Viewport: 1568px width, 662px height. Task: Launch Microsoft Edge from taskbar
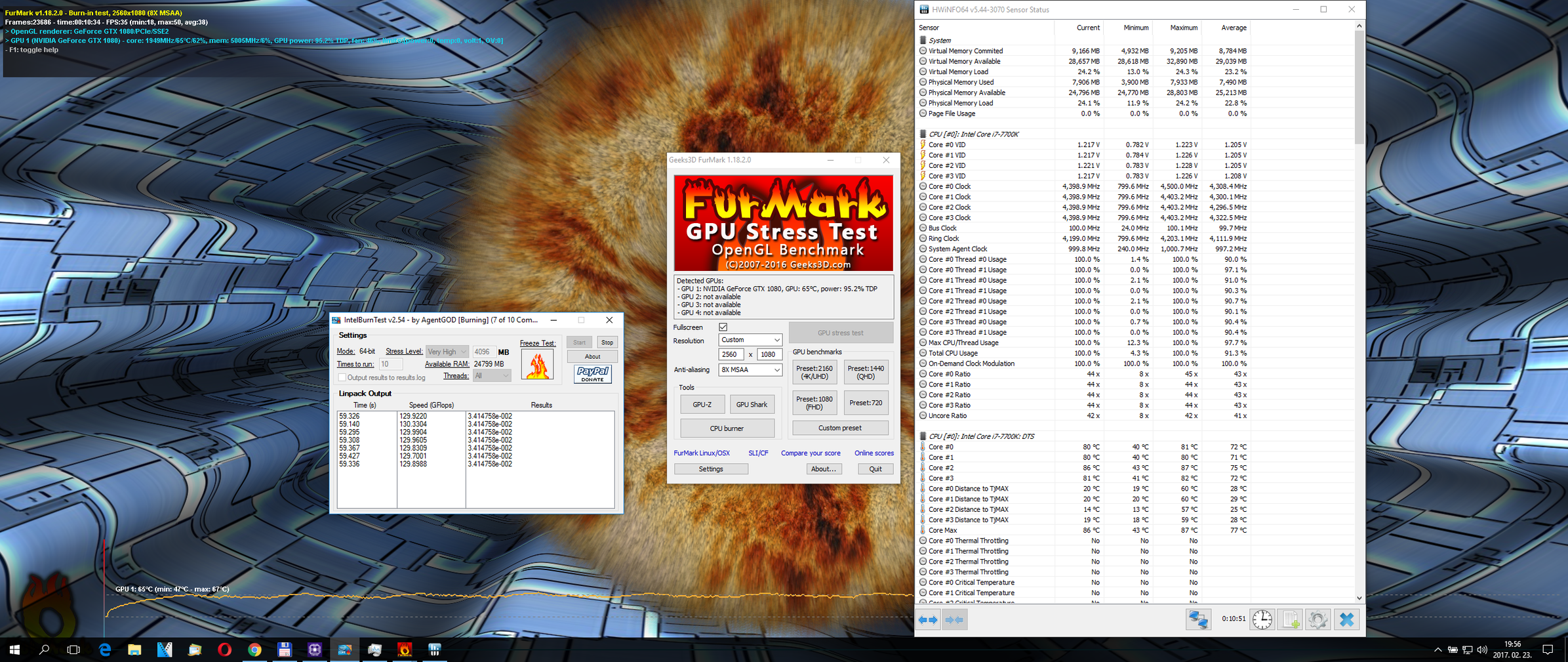pos(104,650)
